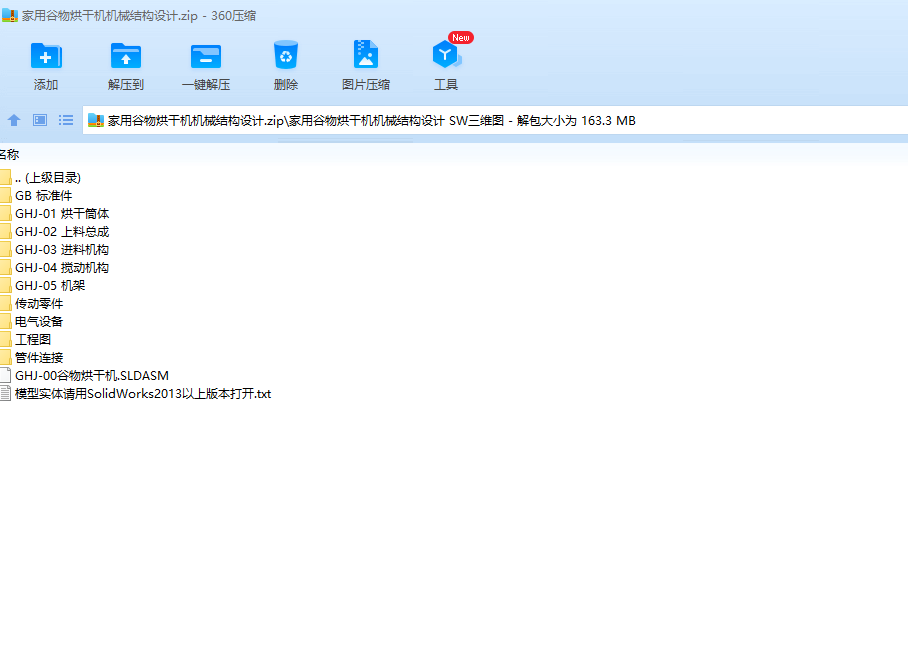
Task: Open the 图片压缩 (Image compress) tool
Action: point(365,54)
